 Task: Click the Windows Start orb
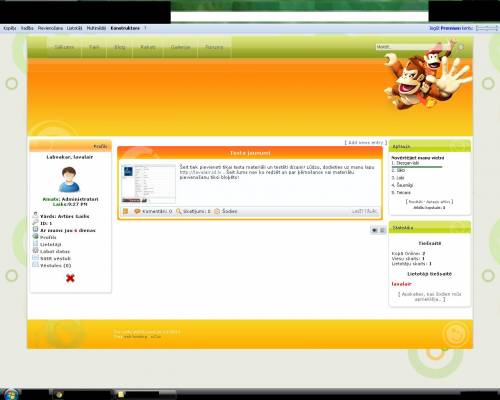click(11, 394)
